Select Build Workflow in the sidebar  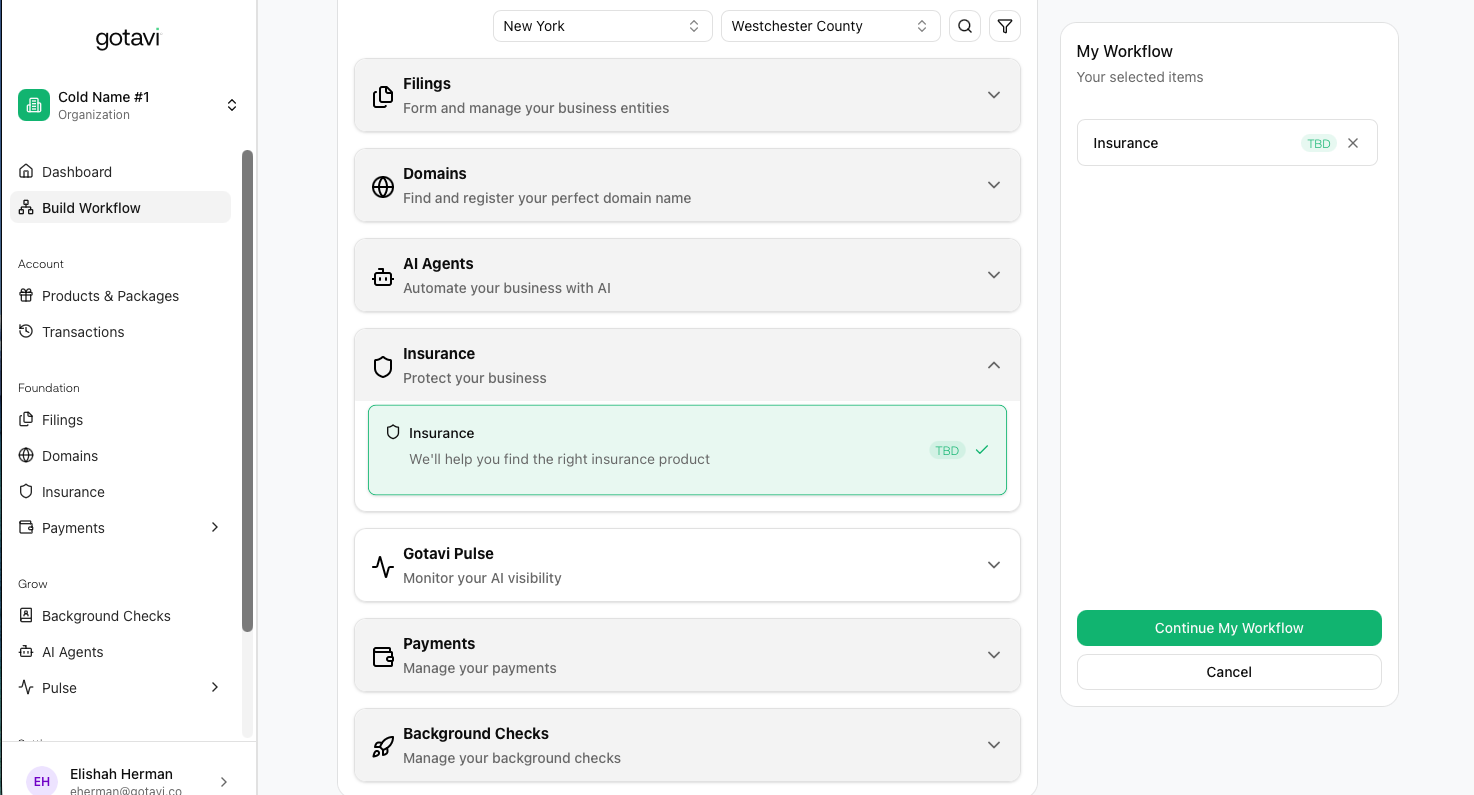point(120,208)
